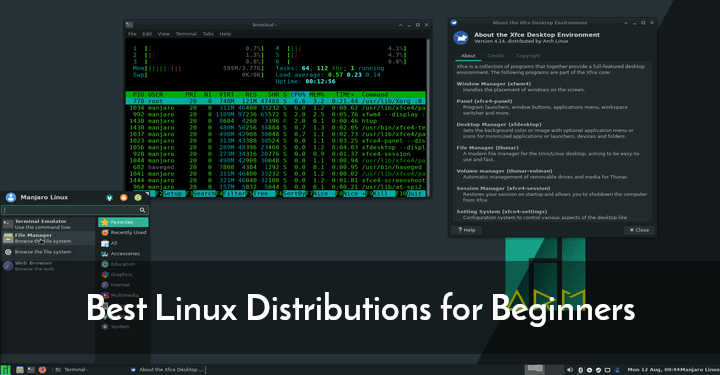720x375 pixels.
Task: Open the workspace switcher's first workspace
Action: [535, 369]
